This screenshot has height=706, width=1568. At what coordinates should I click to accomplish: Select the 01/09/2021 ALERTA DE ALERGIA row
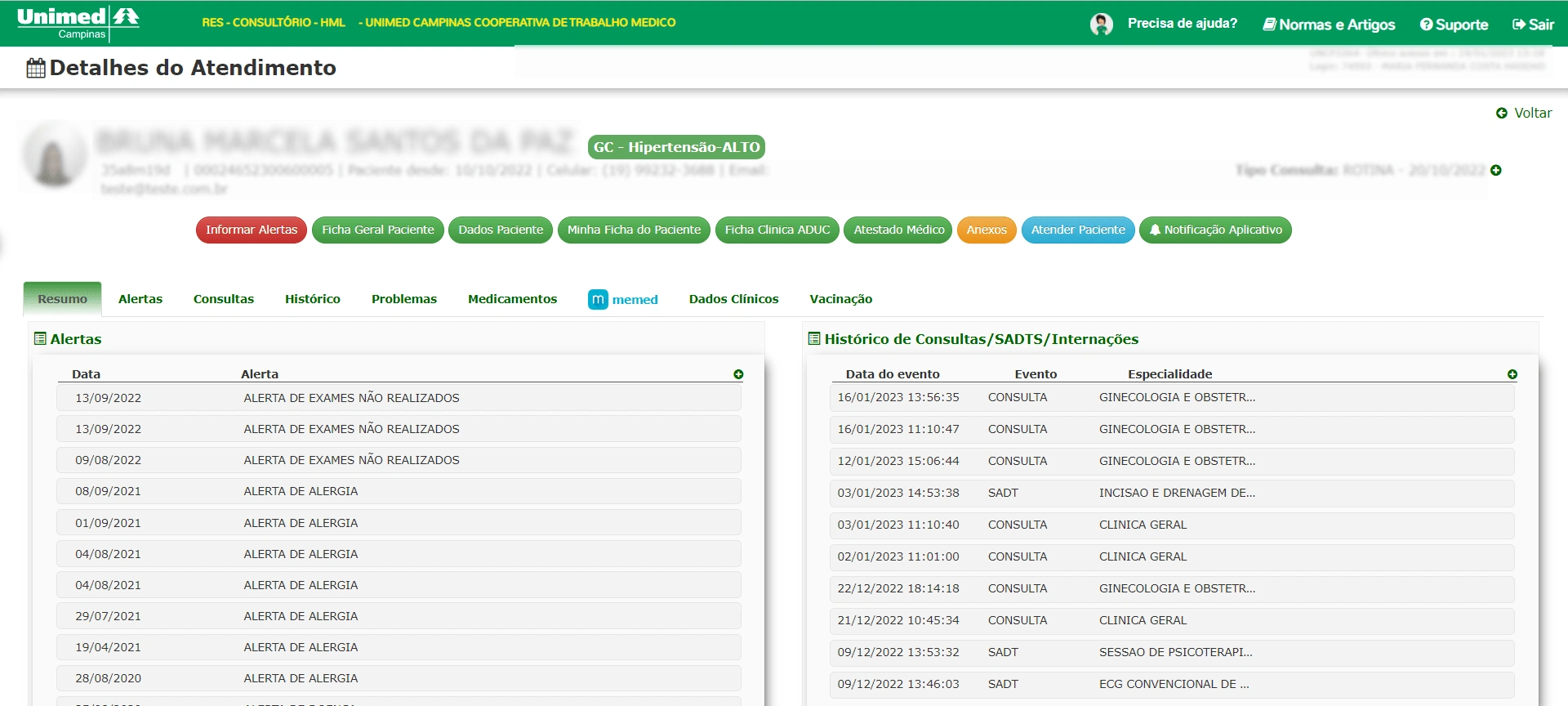[x=399, y=523]
